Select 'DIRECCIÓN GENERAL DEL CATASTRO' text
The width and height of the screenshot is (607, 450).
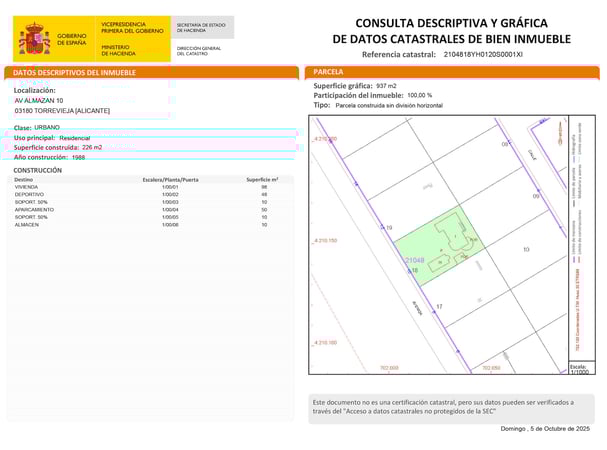(x=199, y=51)
